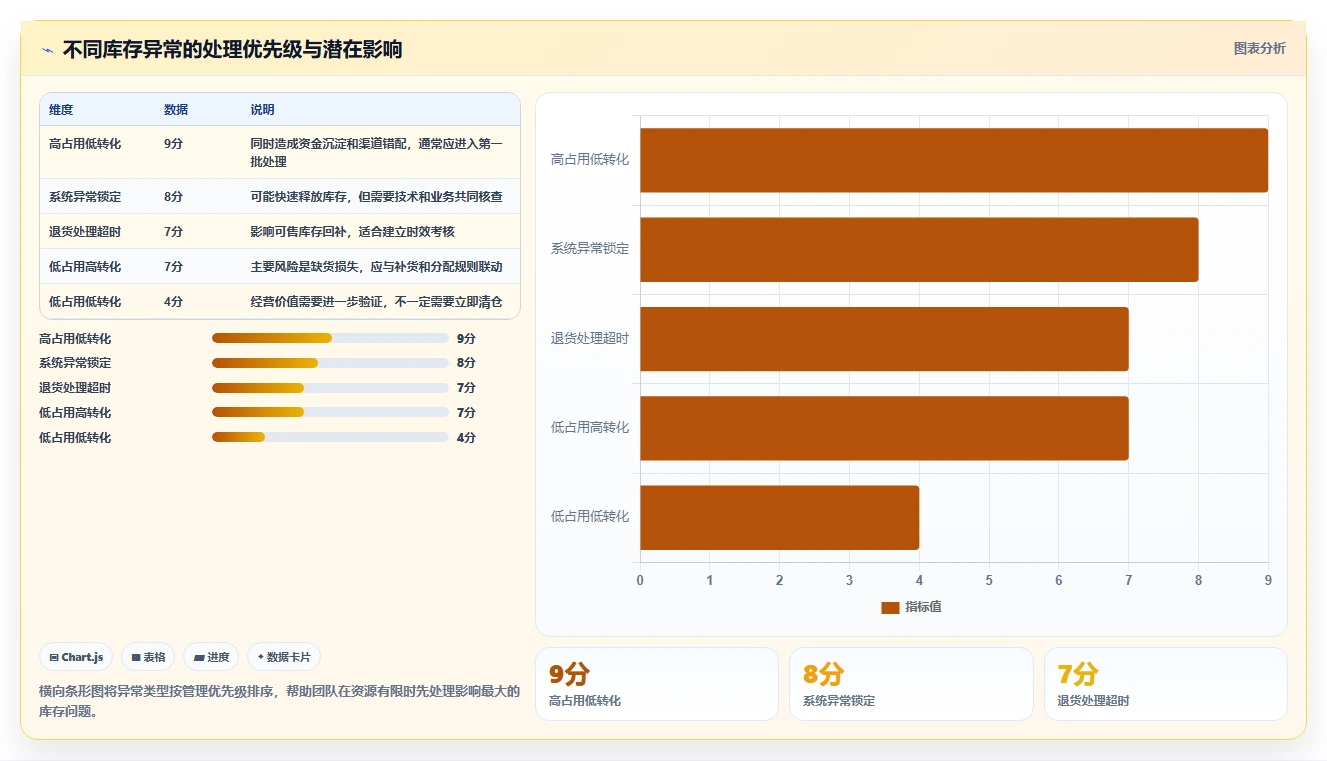Click the chart bar for 系统异常锁定

click(919, 249)
